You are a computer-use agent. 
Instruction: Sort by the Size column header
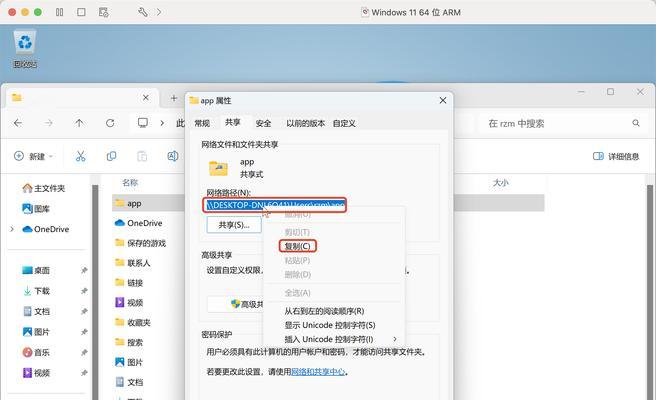(500, 182)
